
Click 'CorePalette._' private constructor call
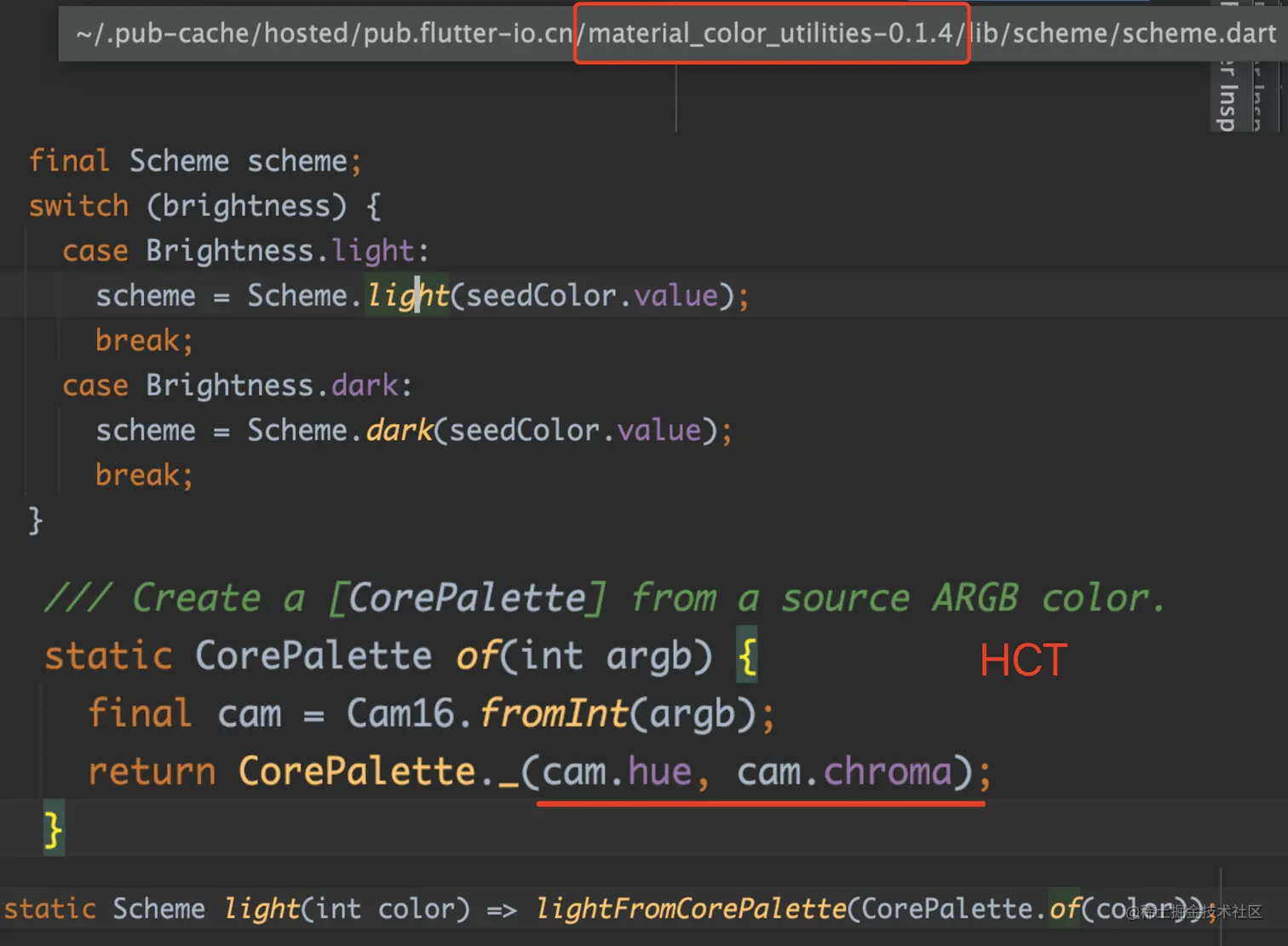pos(378,771)
